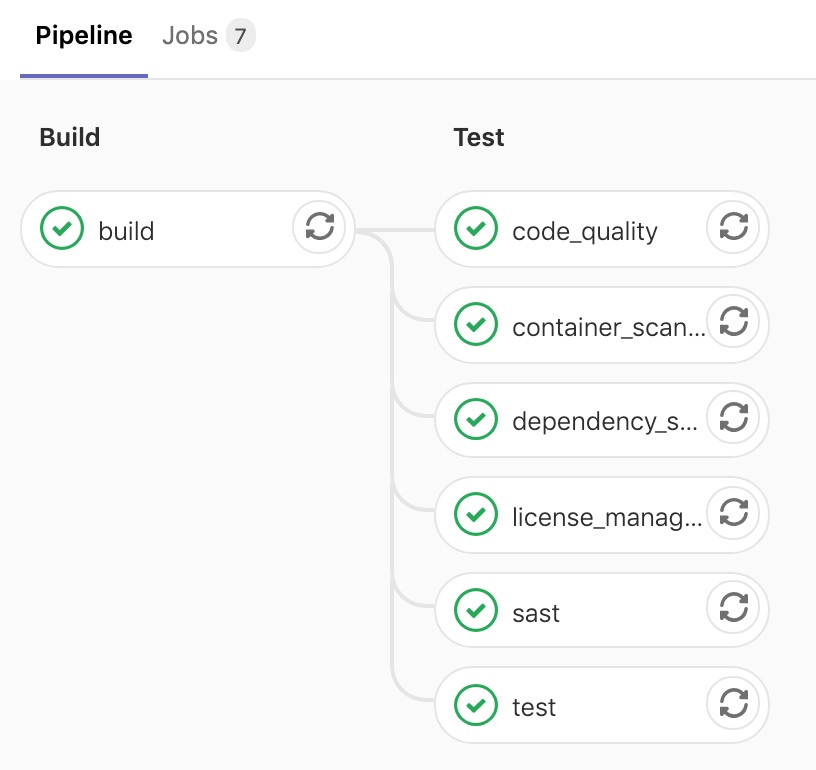Open the Jobs tab
The height and width of the screenshot is (770, 816).
190,37
